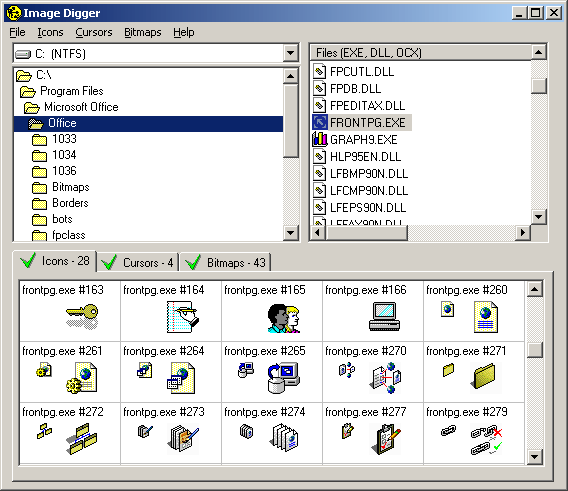
Task: Switch to the Bitmaps - 43 tab
Action: click(x=225, y=262)
